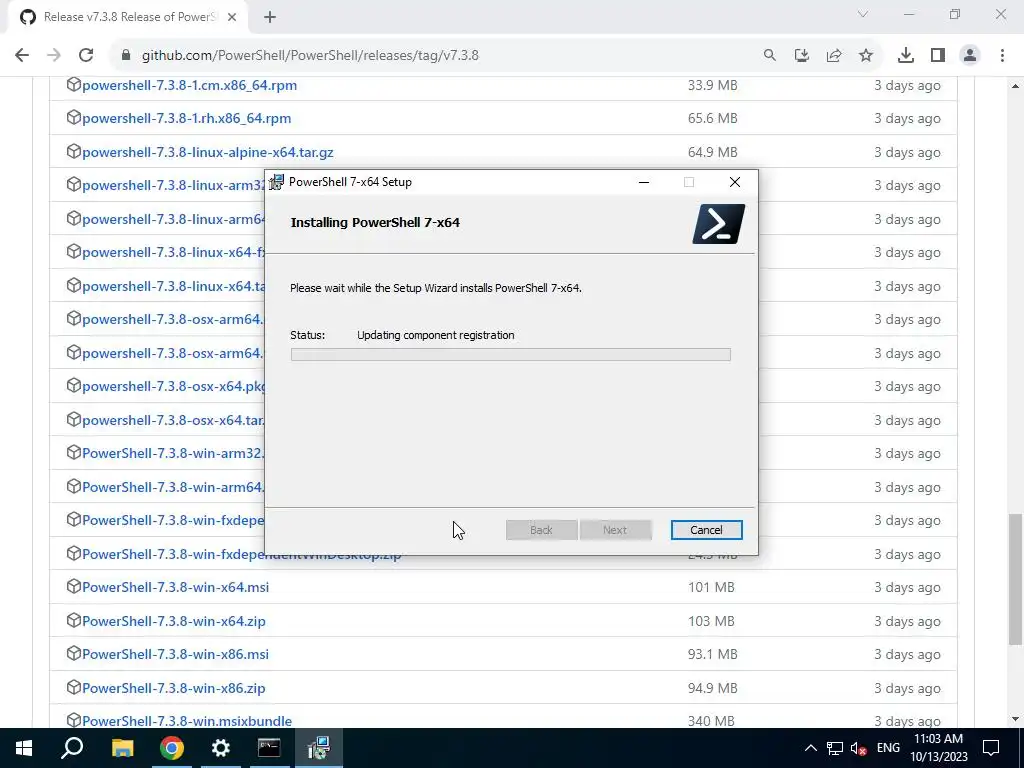Click the setup dialog title bar installer icon
1024x768 pixels.
(x=277, y=182)
